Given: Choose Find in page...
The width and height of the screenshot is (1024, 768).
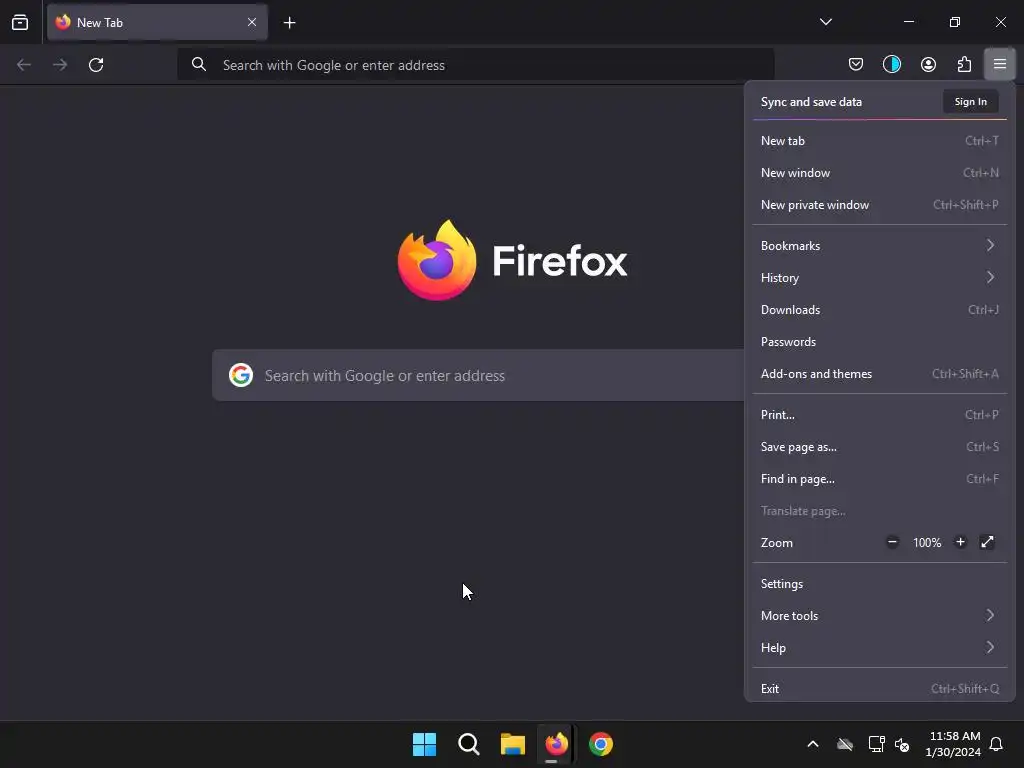Looking at the screenshot, I should (880, 479).
